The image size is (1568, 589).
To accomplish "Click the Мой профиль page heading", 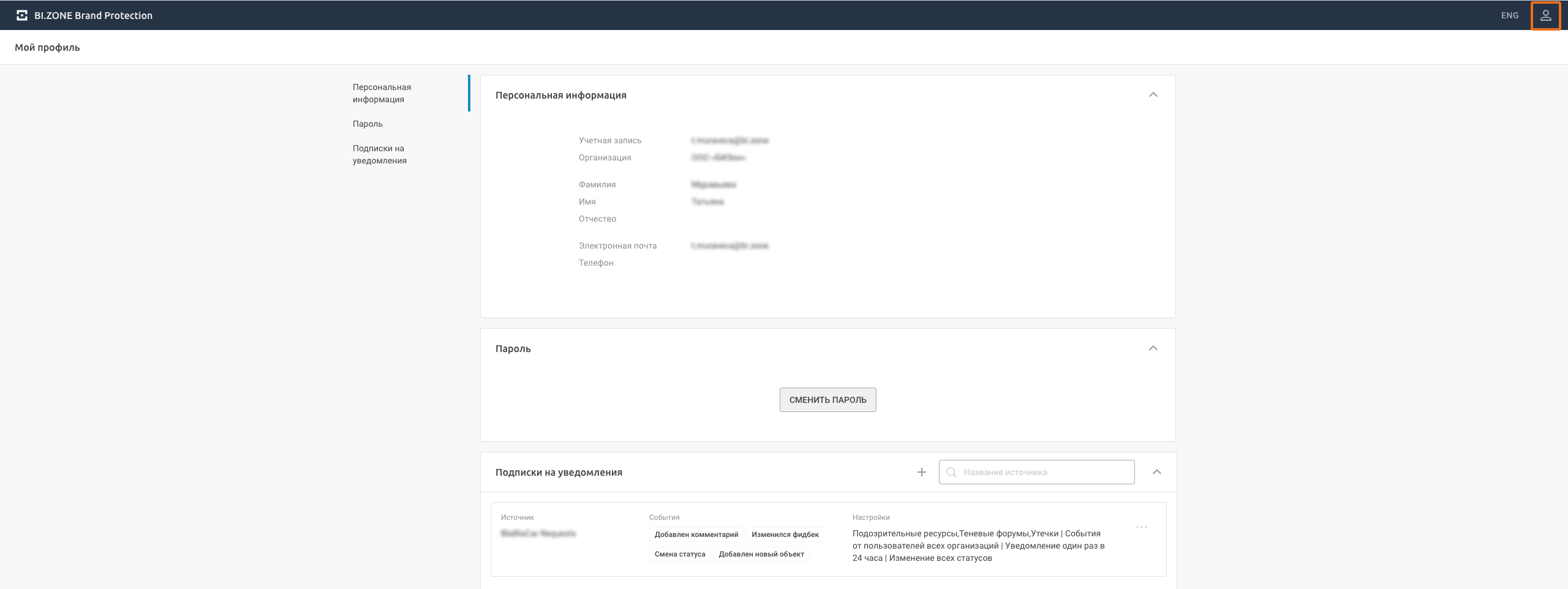I will 47,47.
